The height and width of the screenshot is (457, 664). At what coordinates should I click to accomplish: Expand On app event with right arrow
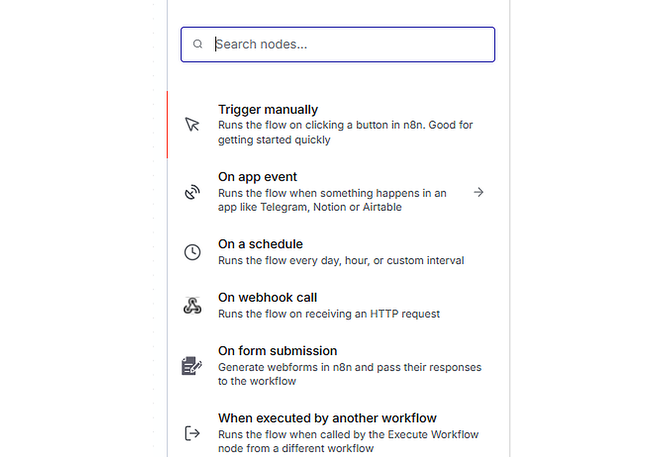coord(479,192)
